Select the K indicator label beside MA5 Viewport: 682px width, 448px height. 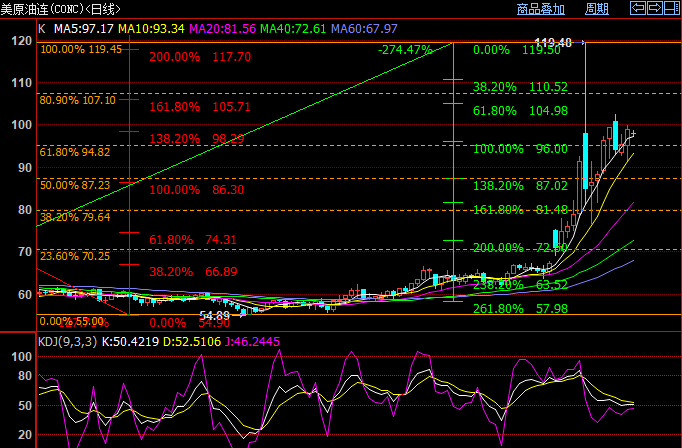pos(41,28)
